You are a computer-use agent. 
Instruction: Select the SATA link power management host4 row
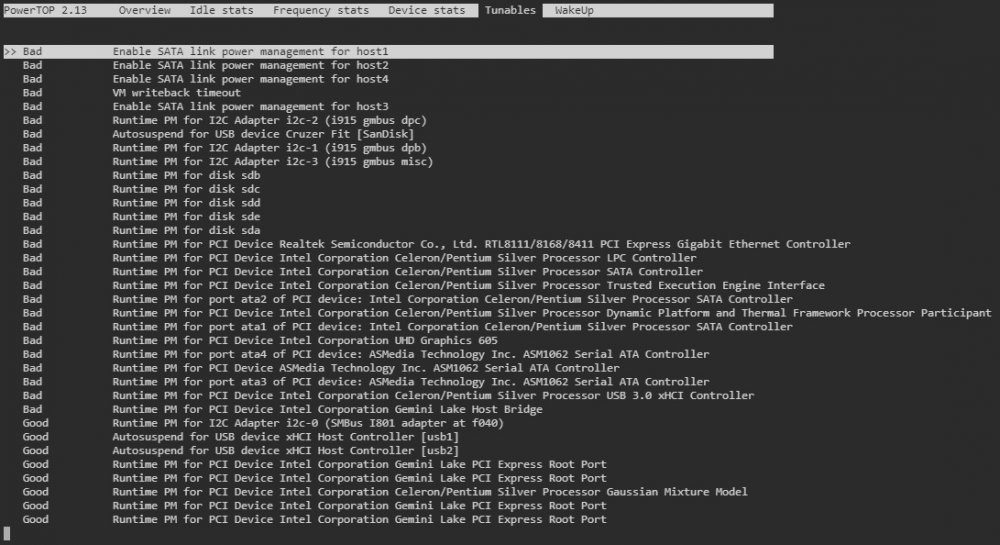click(x=205, y=79)
